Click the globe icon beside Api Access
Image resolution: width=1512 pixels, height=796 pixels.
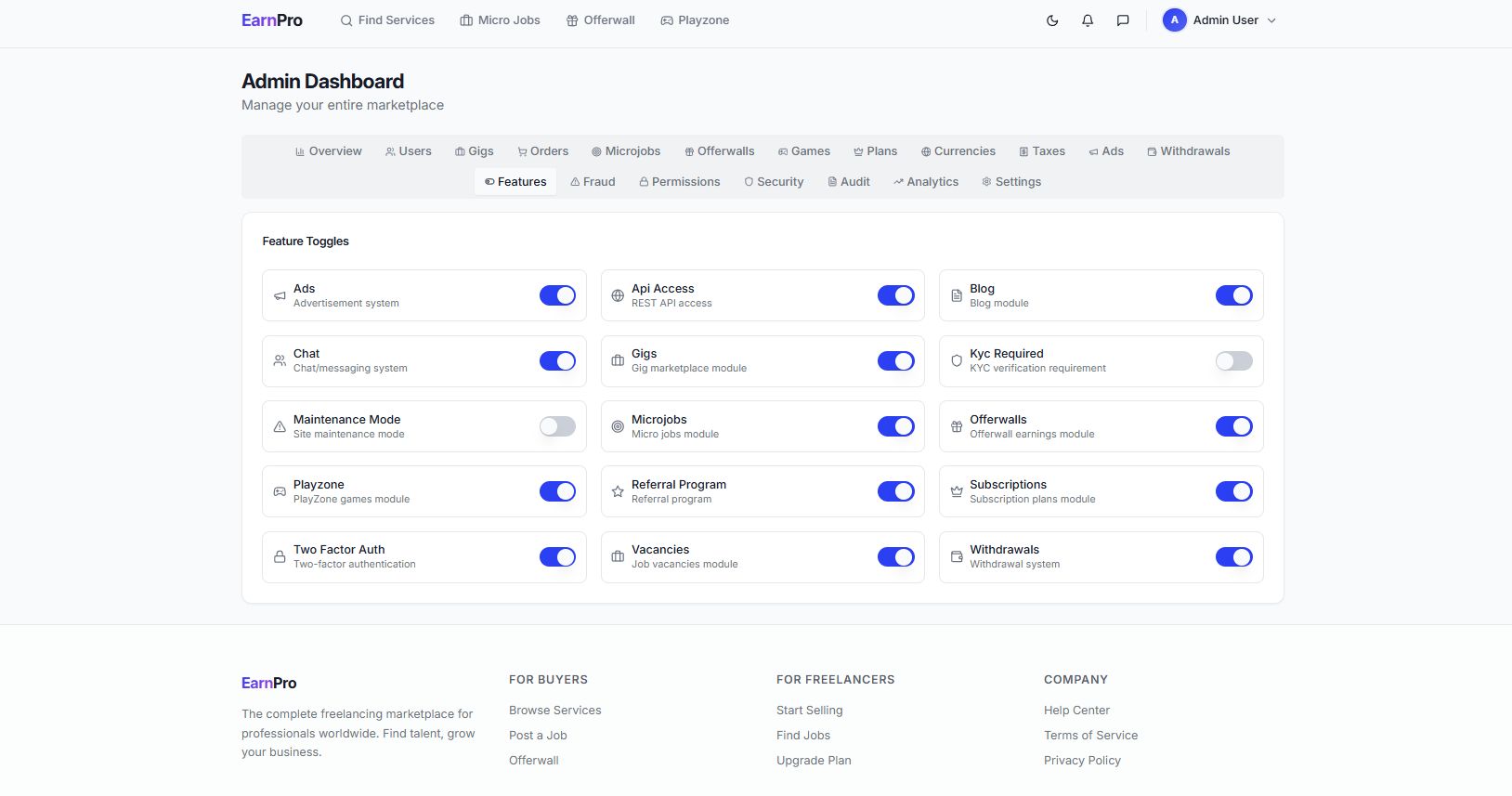coord(618,296)
